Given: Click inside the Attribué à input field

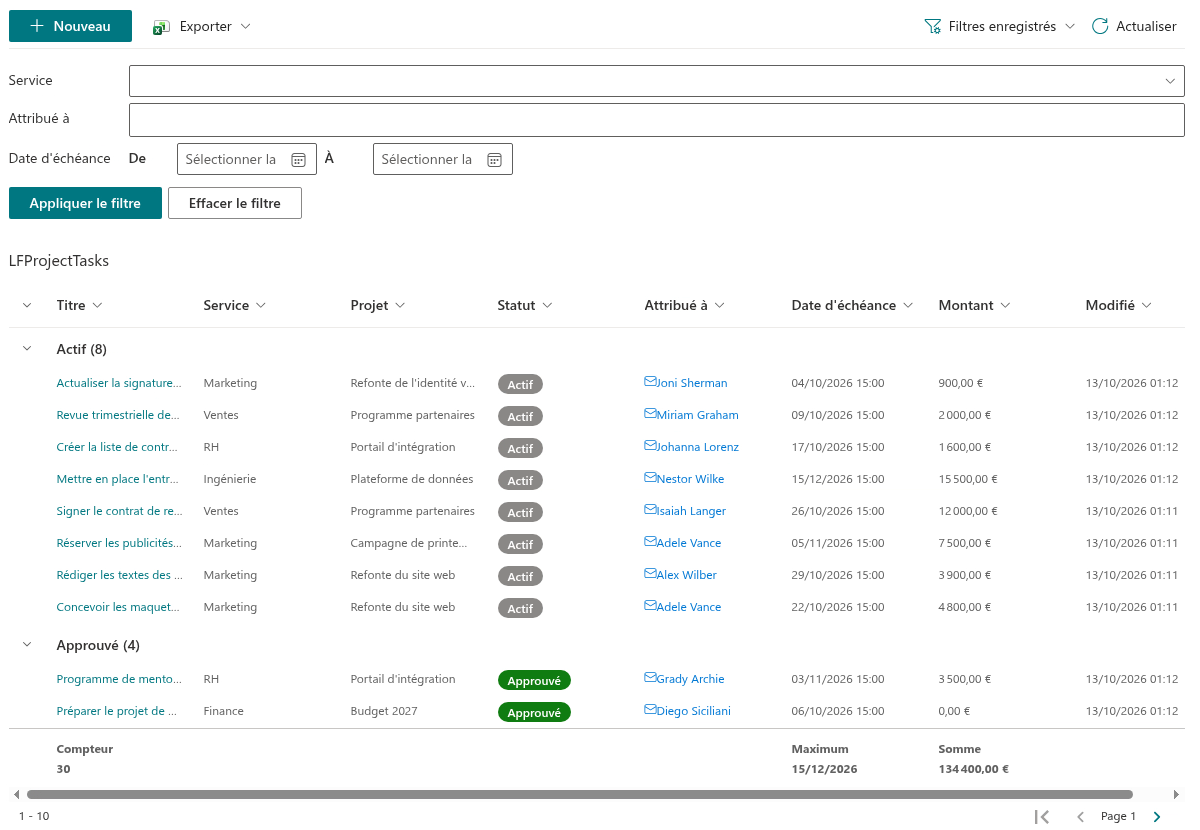Looking at the screenshot, I should pos(657,119).
